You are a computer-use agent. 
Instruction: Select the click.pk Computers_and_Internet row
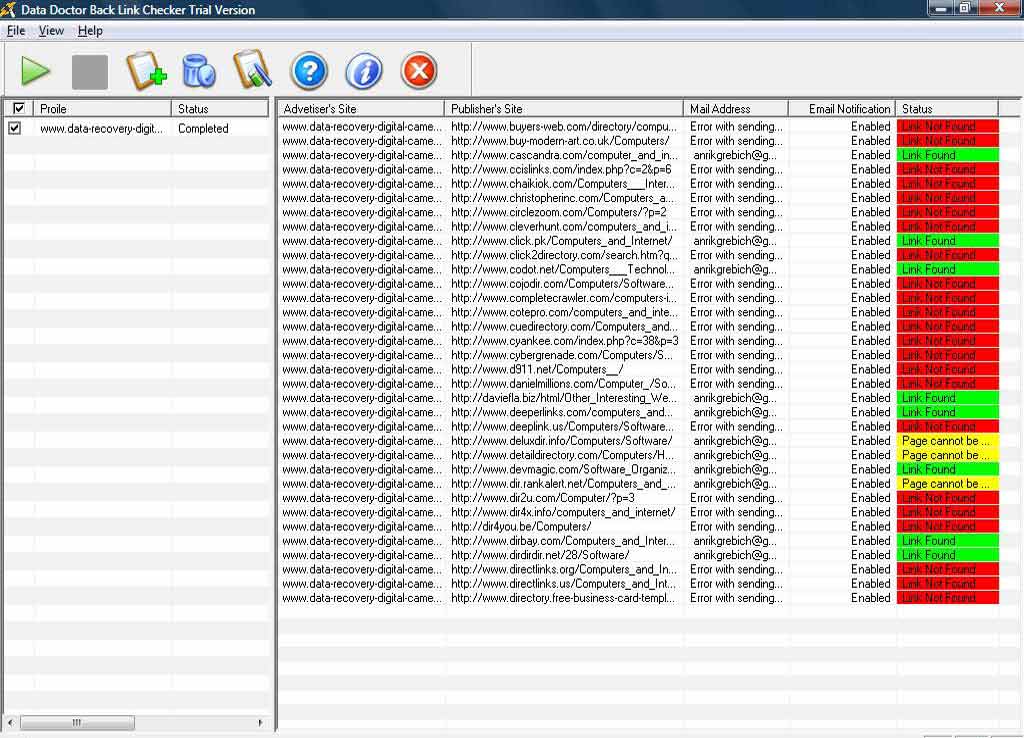coord(640,241)
